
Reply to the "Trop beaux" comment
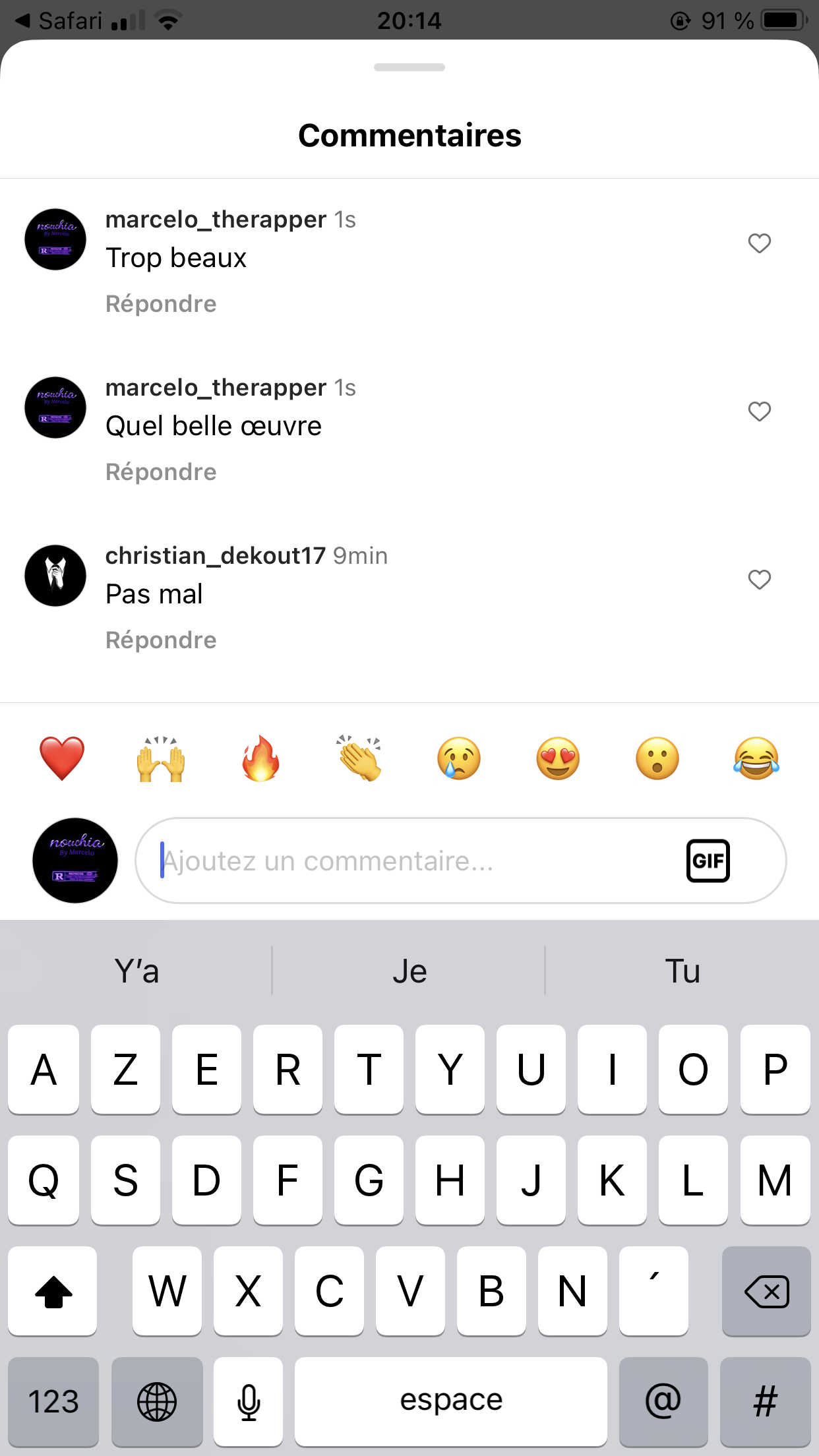pyautogui.click(x=161, y=304)
